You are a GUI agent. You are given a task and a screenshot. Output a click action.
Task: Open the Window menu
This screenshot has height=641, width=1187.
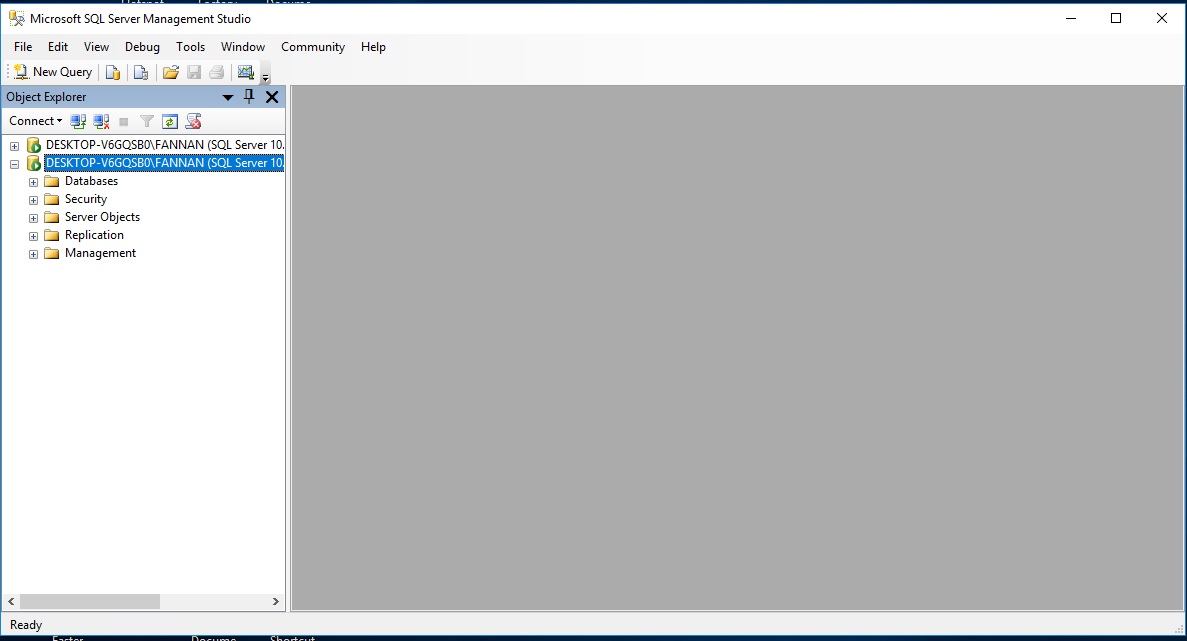click(x=243, y=47)
